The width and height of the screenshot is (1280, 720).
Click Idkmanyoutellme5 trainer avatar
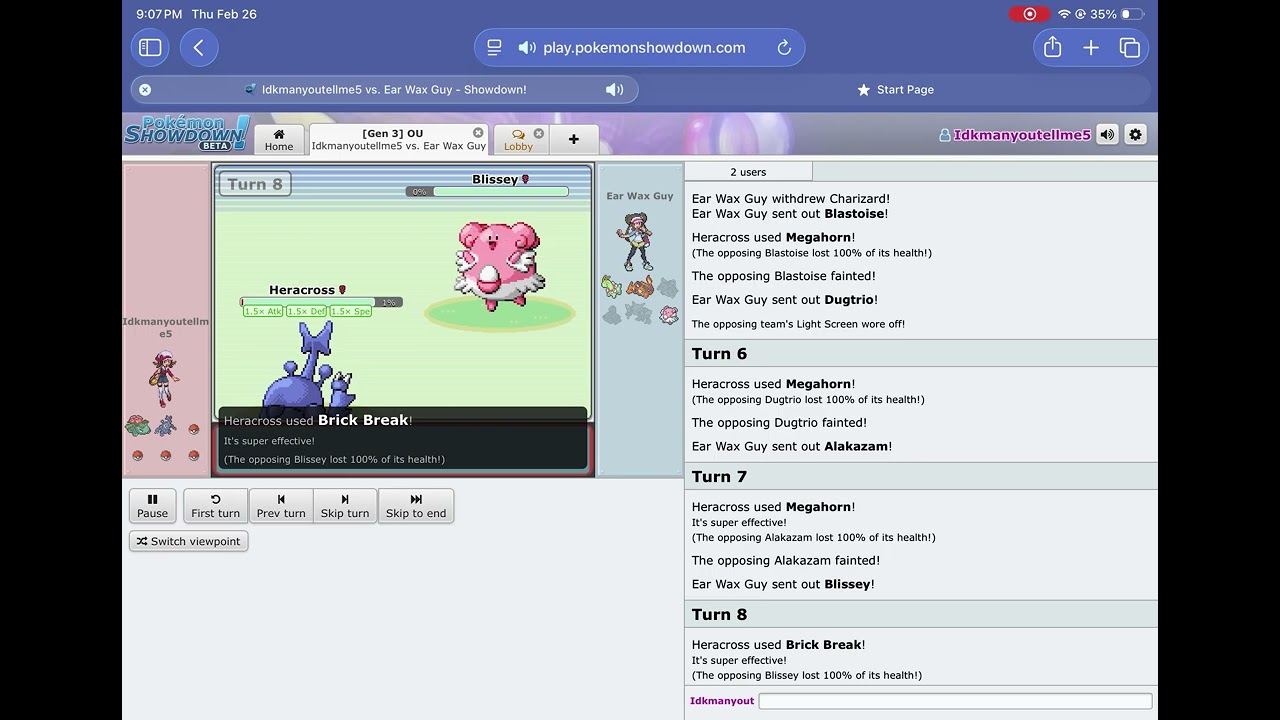click(163, 378)
